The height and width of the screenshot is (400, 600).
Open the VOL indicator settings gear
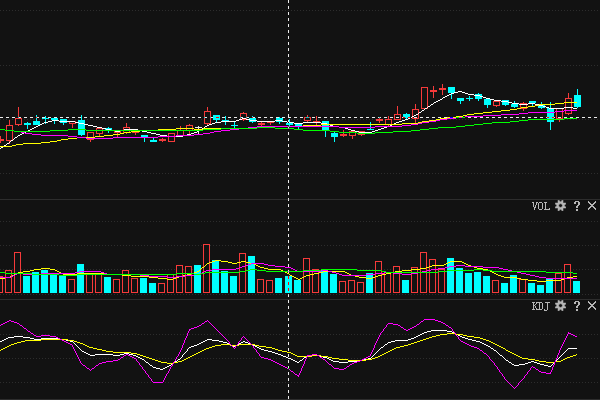561,205
